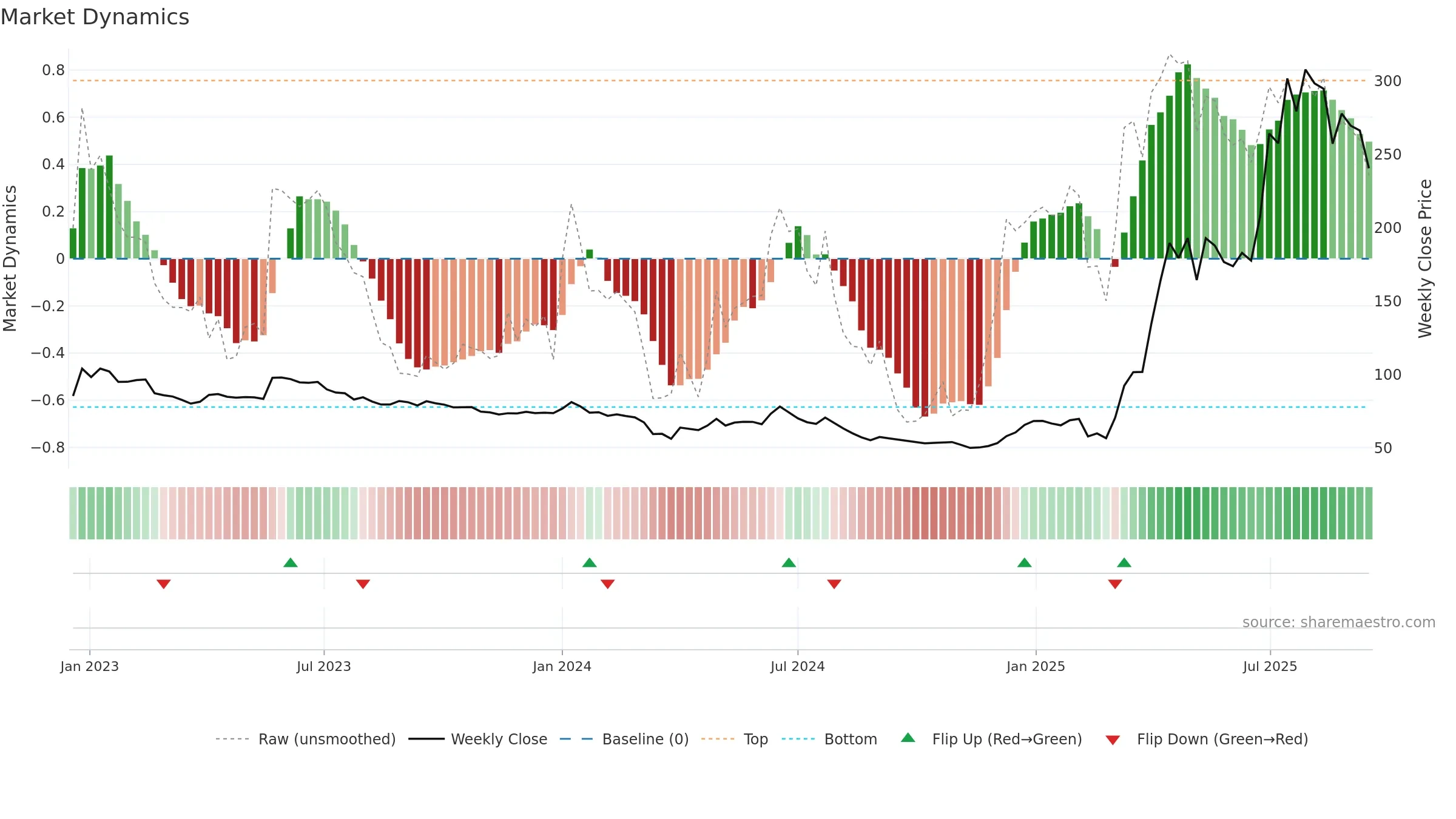Click the Jul 2024 axis label
The width and height of the screenshot is (1456, 819).
[x=798, y=666]
